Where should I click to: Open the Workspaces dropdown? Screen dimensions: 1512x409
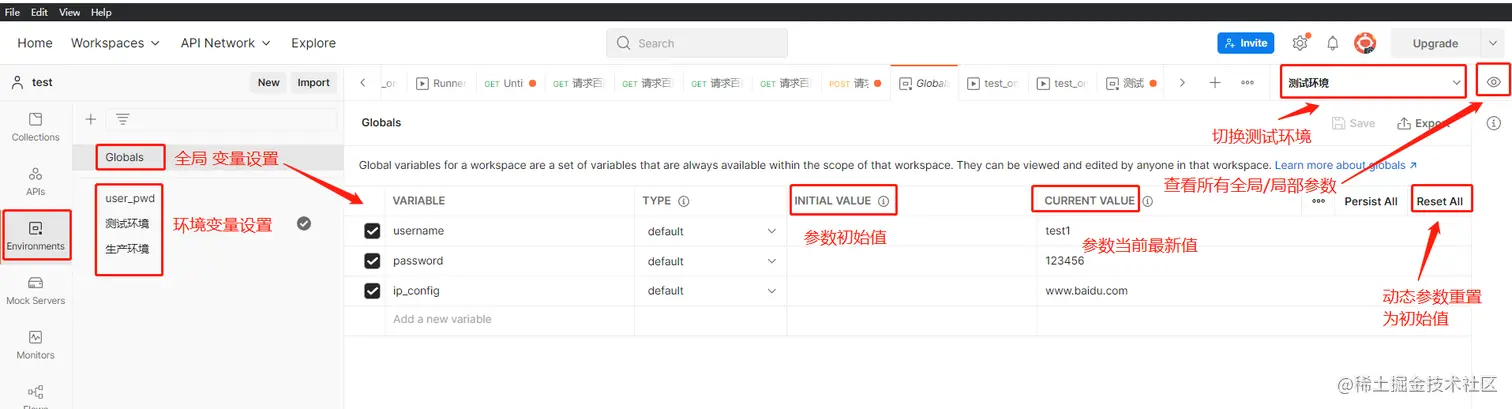[x=115, y=43]
